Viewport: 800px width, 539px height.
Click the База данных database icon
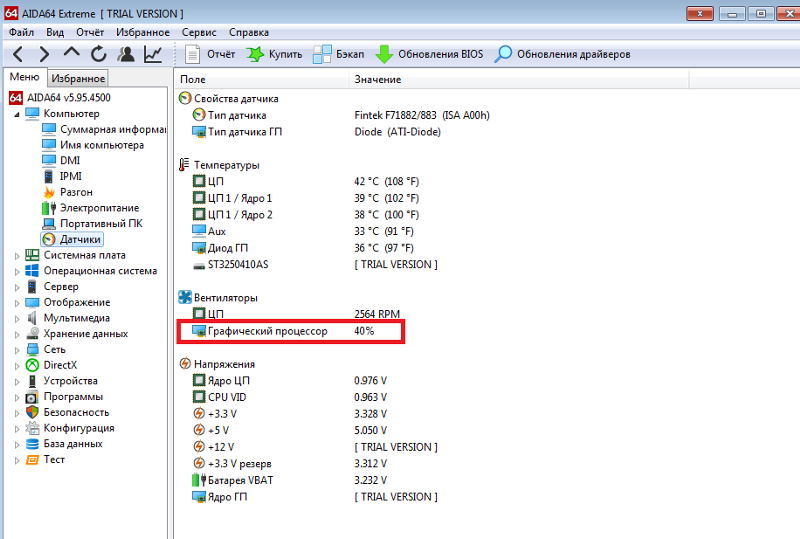[32, 444]
